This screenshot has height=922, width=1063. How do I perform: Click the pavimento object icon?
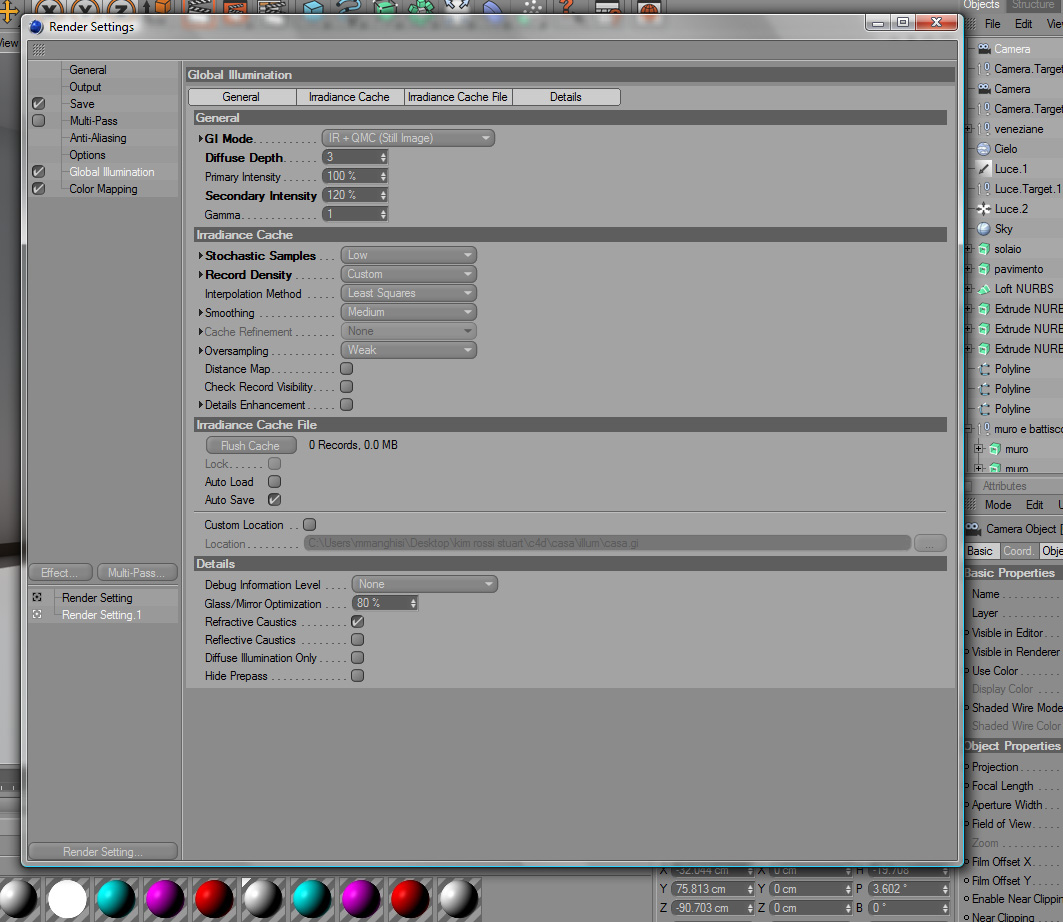pyautogui.click(x=984, y=269)
